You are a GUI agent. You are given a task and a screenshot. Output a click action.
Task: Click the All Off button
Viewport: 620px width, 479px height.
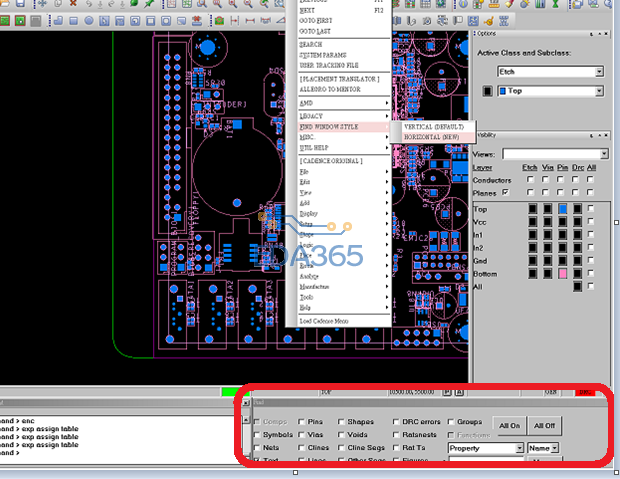pos(544,426)
